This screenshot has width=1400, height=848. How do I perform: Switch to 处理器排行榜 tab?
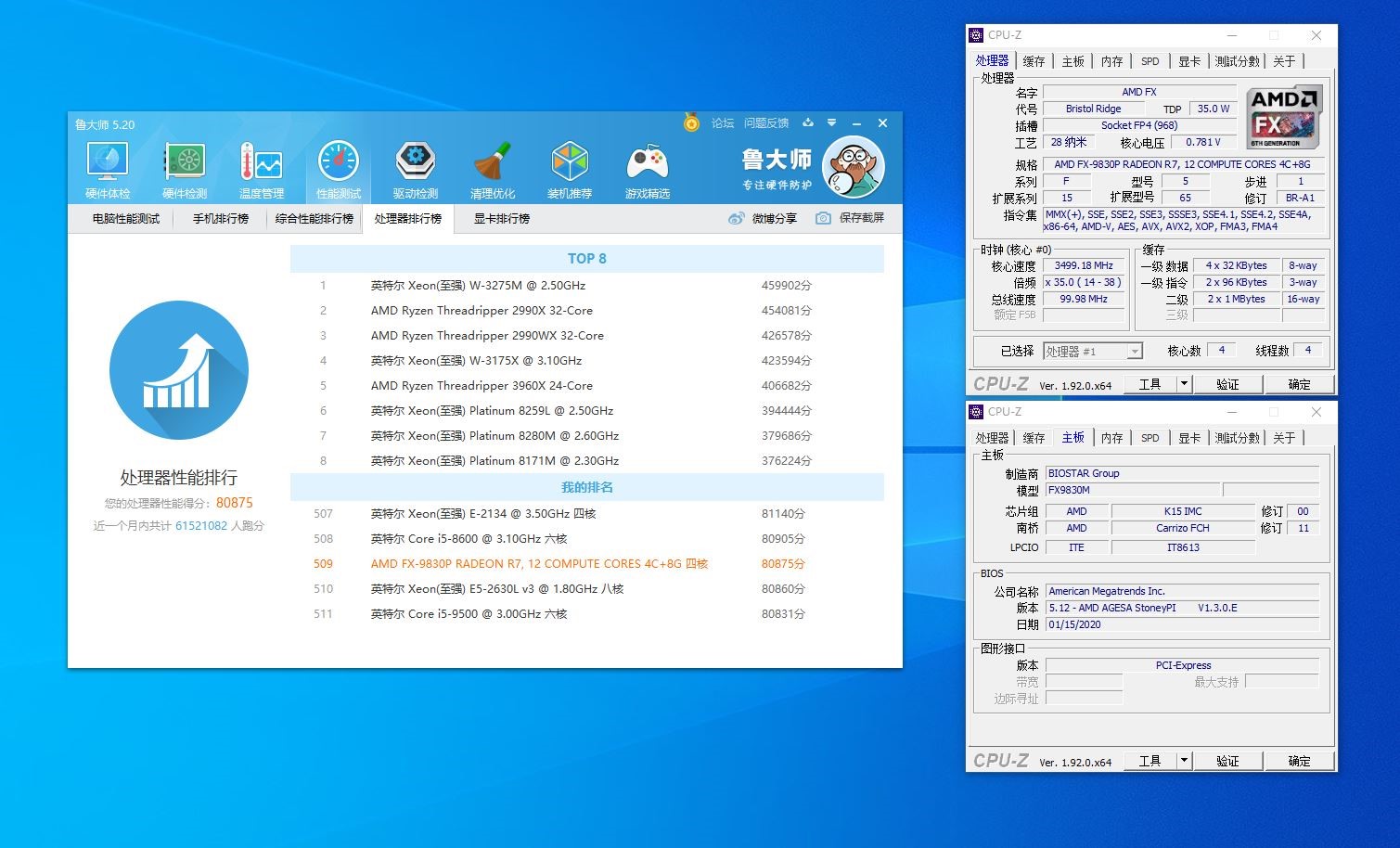tap(408, 218)
